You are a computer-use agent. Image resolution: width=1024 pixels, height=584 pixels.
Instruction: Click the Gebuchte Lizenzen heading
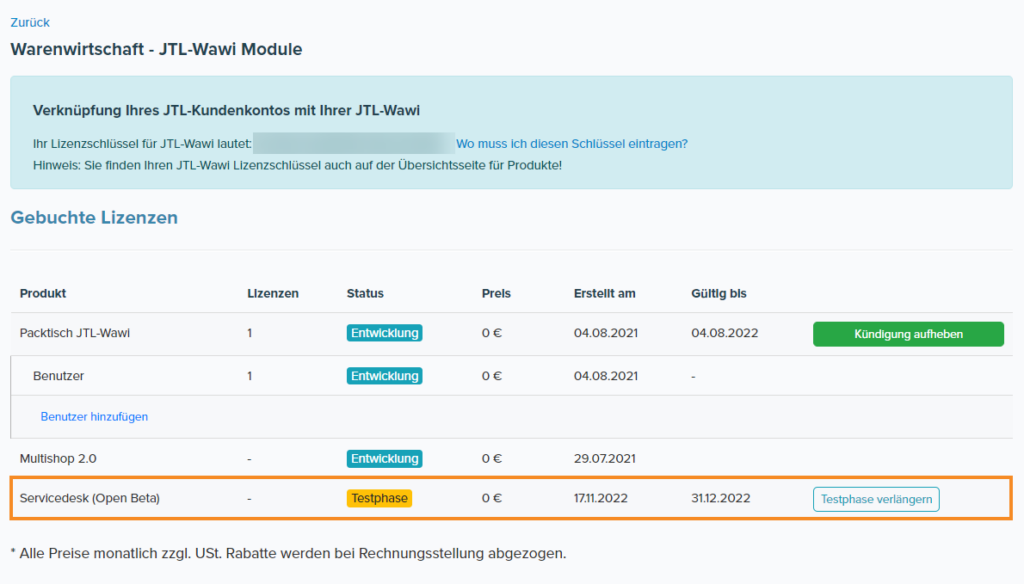point(94,217)
